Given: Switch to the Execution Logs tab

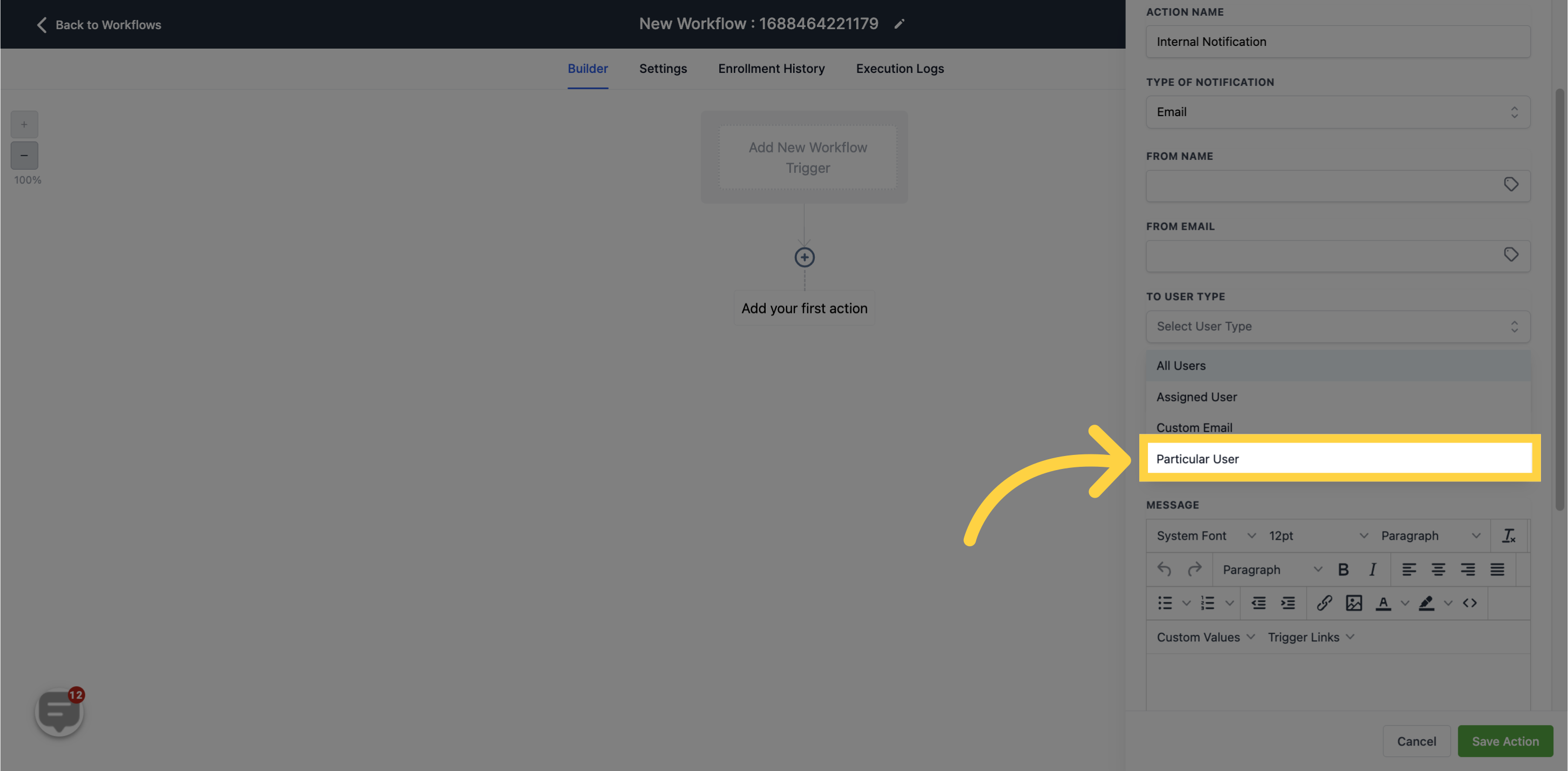Looking at the screenshot, I should (900, 68).
